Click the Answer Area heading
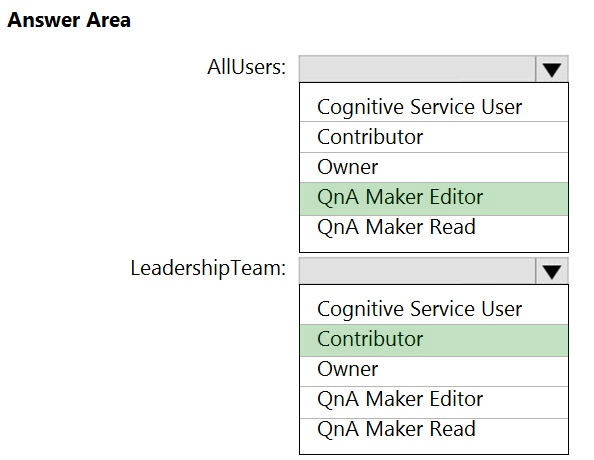The height and width of the screenshot is (460, 594). 69,20
